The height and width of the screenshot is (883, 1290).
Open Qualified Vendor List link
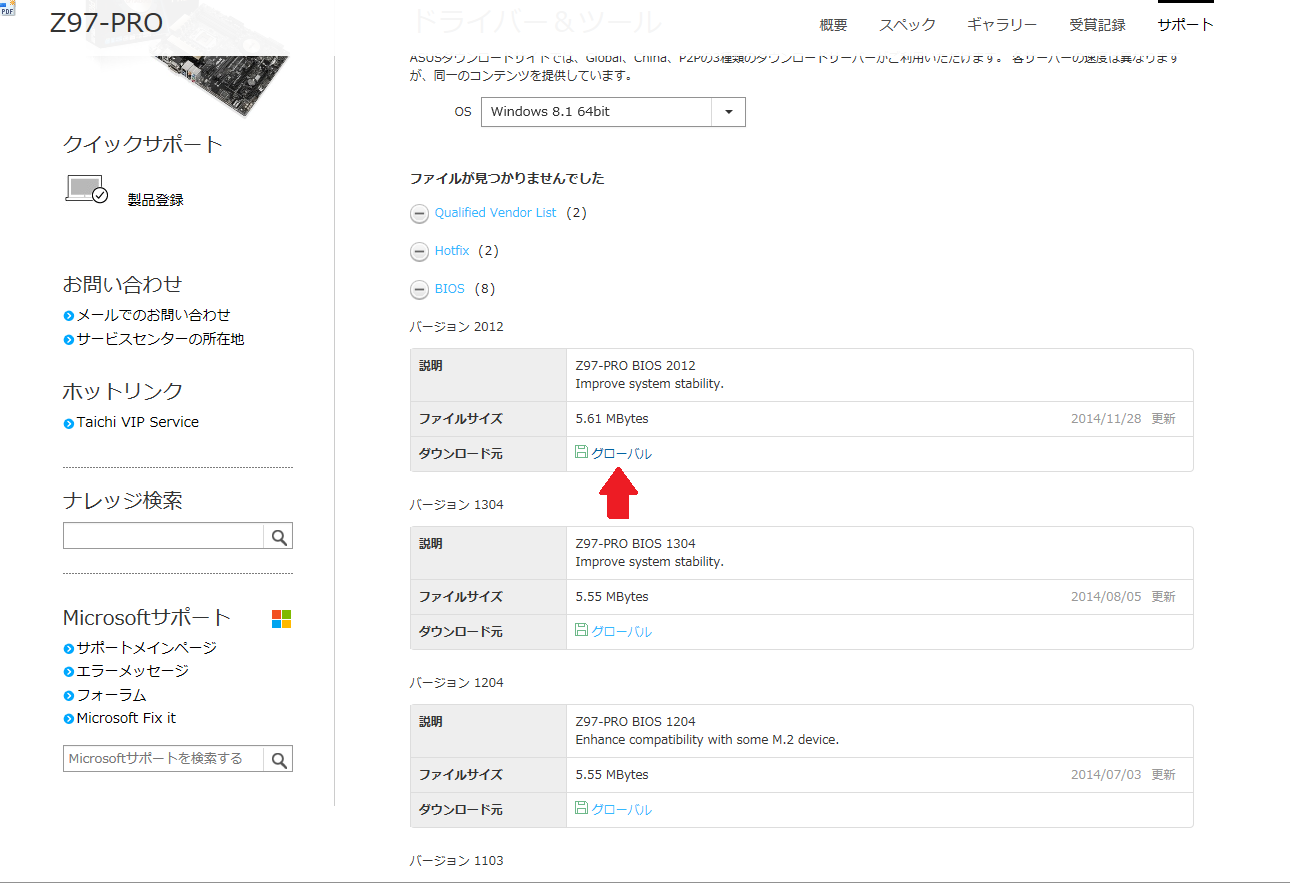coord(495,213)
